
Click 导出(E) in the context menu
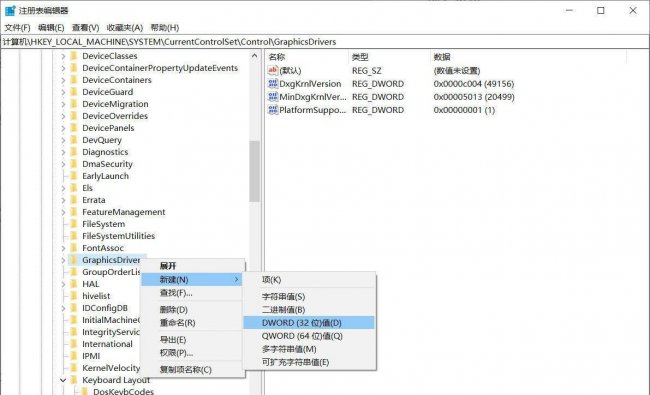pos(192,340)
